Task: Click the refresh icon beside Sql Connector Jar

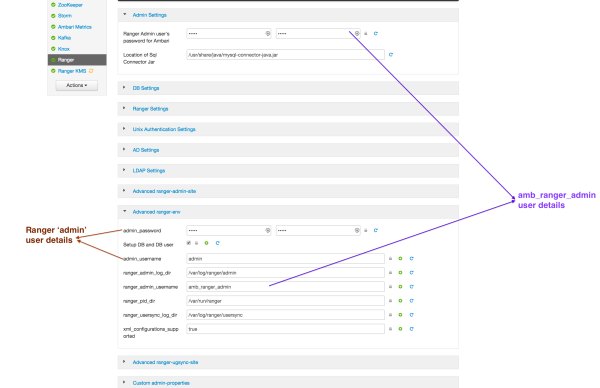Action: (x=391, y=55)
